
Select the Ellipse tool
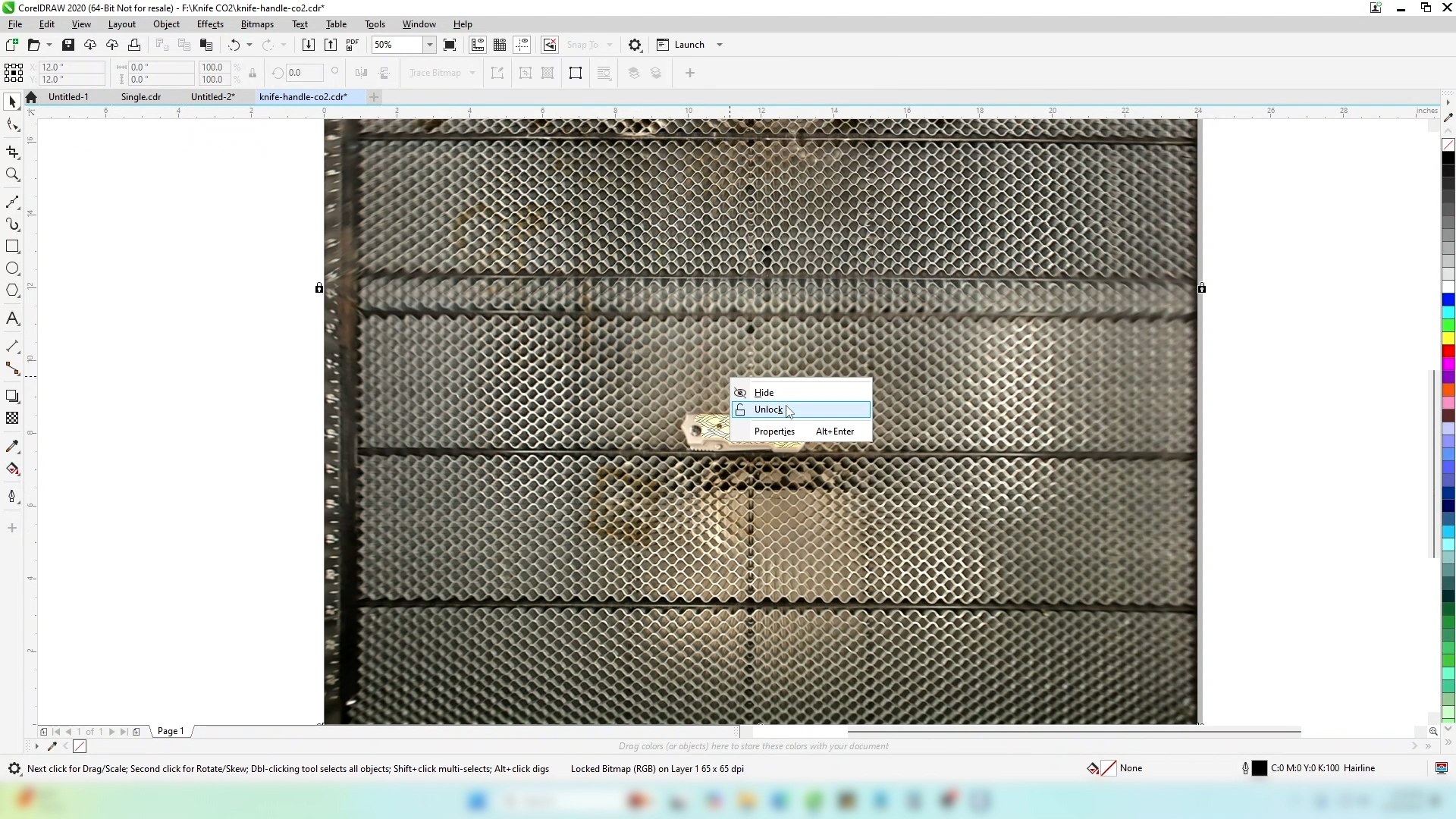coord(12,268)
